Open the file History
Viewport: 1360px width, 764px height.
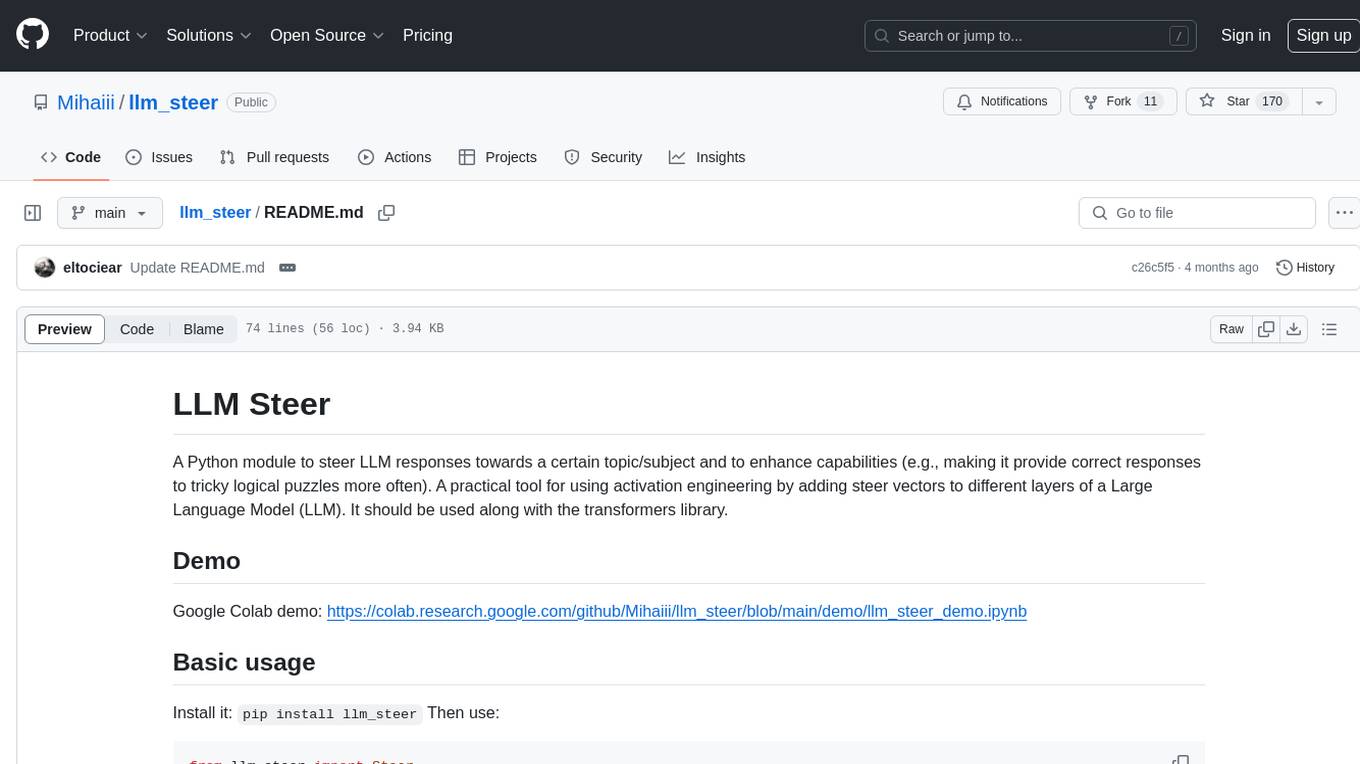[x=1305, y=268]
